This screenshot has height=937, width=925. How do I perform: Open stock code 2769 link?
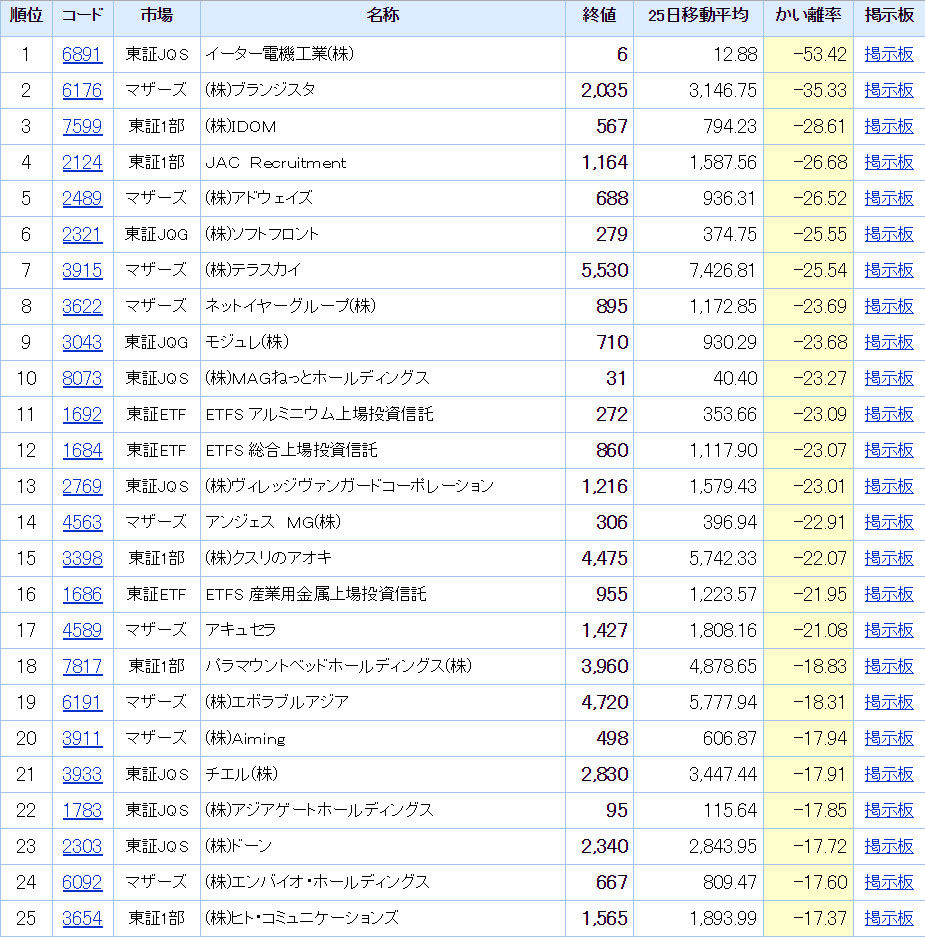(x=82, y=486)
